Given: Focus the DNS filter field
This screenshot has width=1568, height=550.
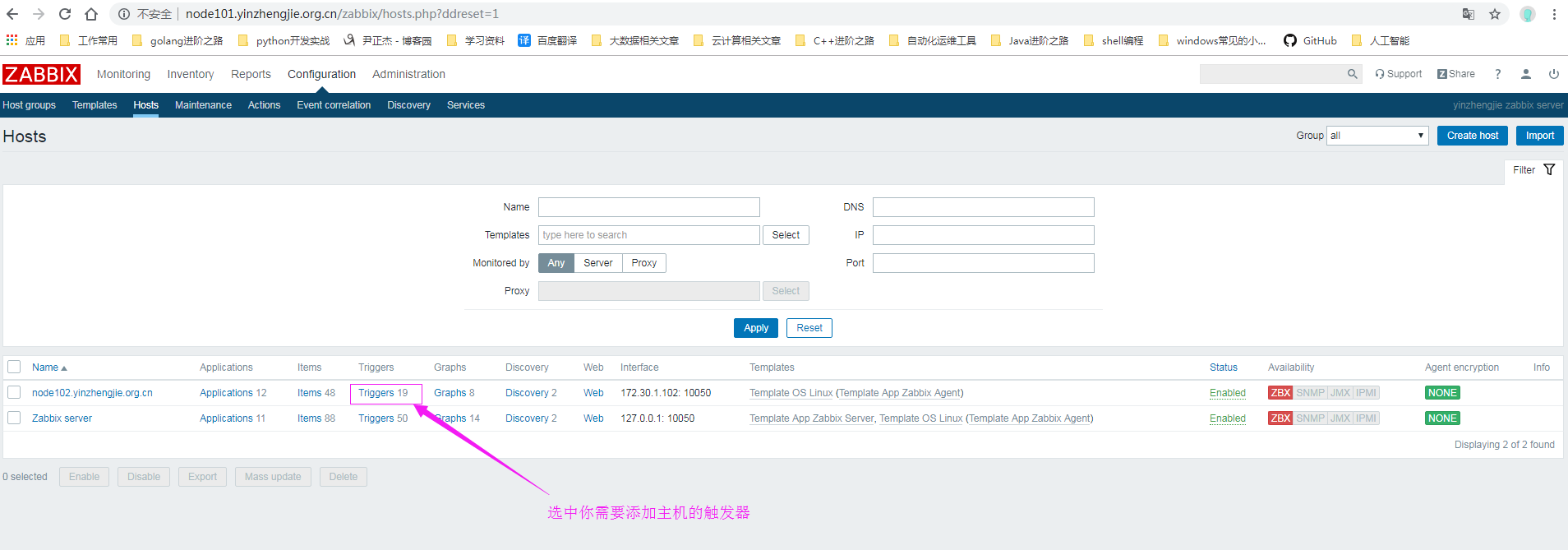Looking at the screenshot, I should click(x=984, y=207).
